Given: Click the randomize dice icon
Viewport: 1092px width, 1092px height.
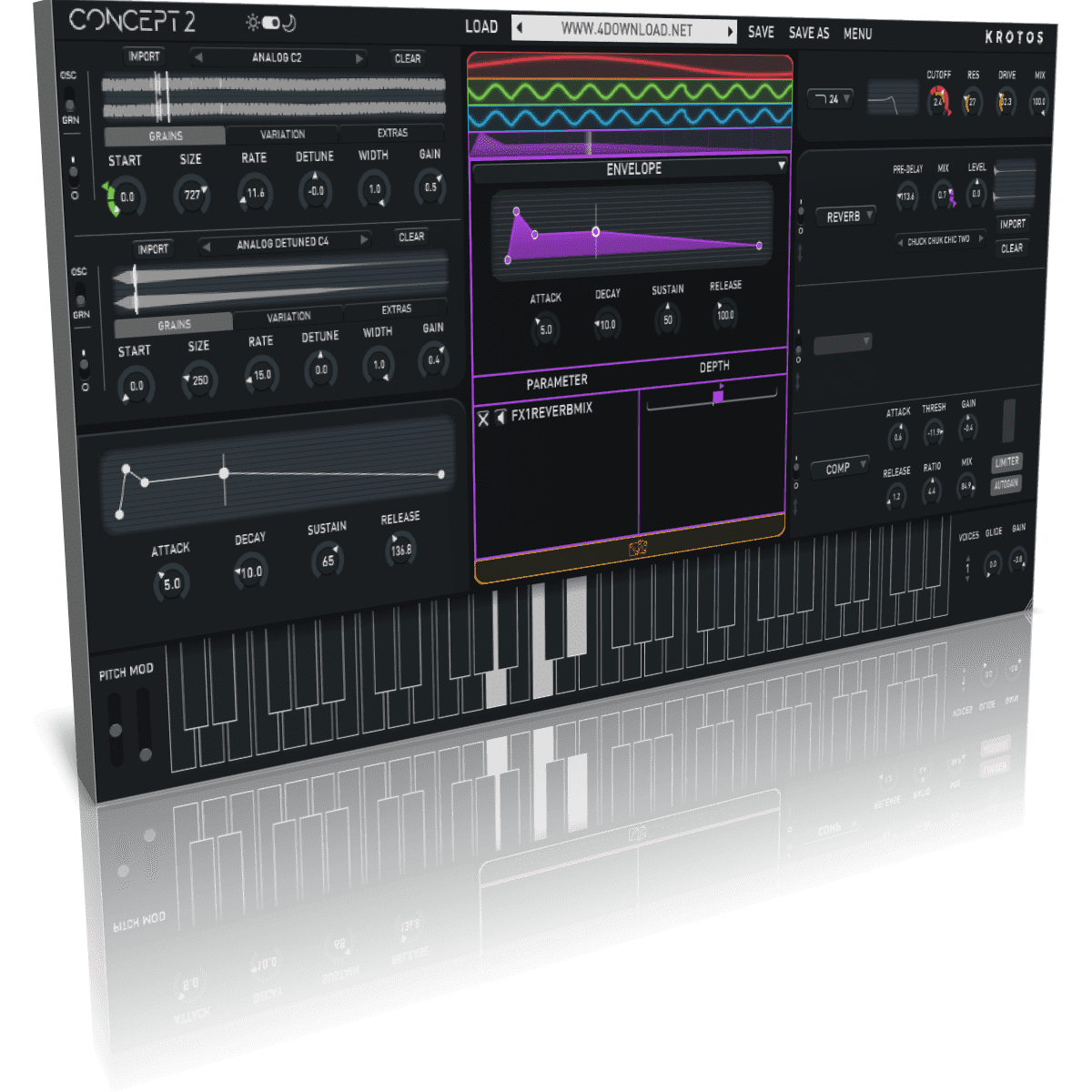Looking at the screenshot, I should click(637, 548).
